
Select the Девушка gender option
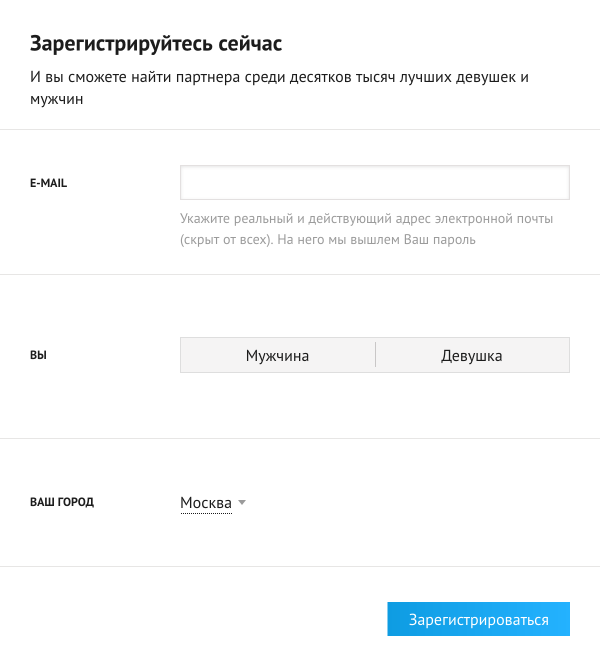(471, 356)
